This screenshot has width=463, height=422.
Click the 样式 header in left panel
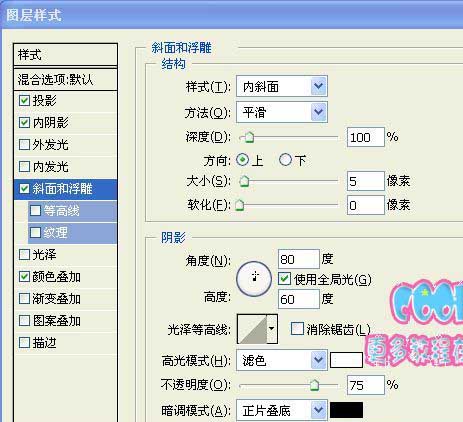point(66,55)
